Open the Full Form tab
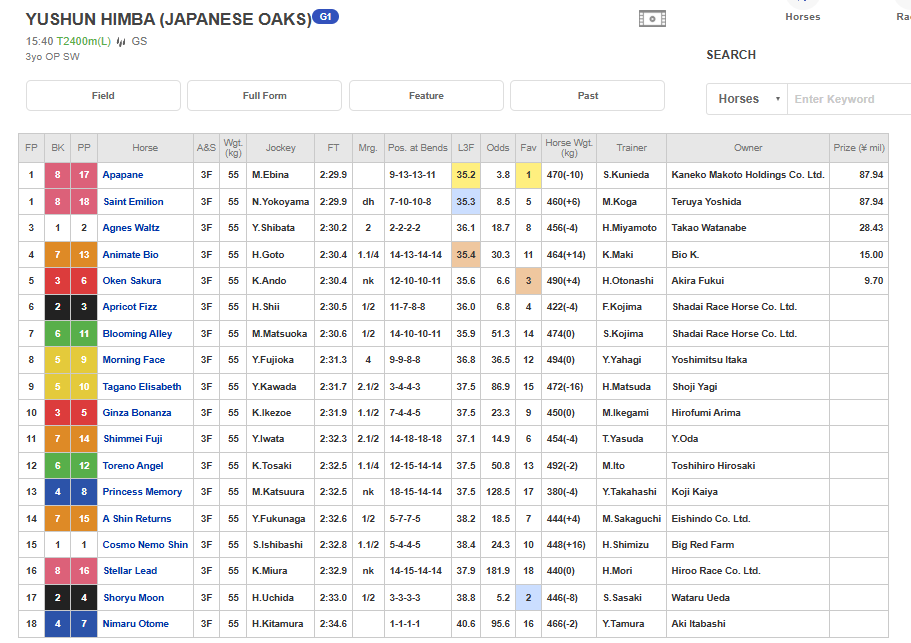911x643 pixels. pos(264,95)
